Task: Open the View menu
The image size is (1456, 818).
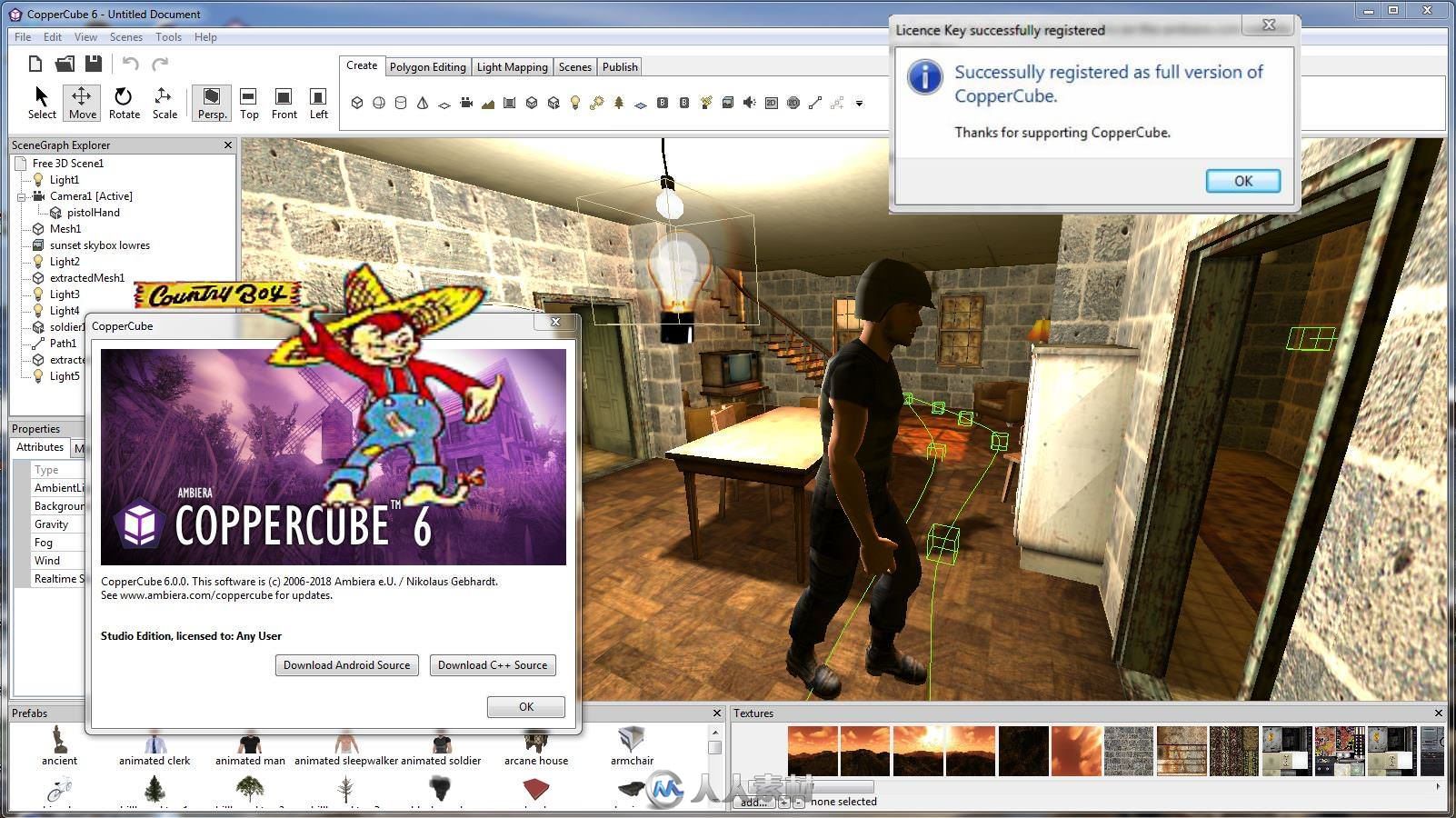Action: [85, 37]
